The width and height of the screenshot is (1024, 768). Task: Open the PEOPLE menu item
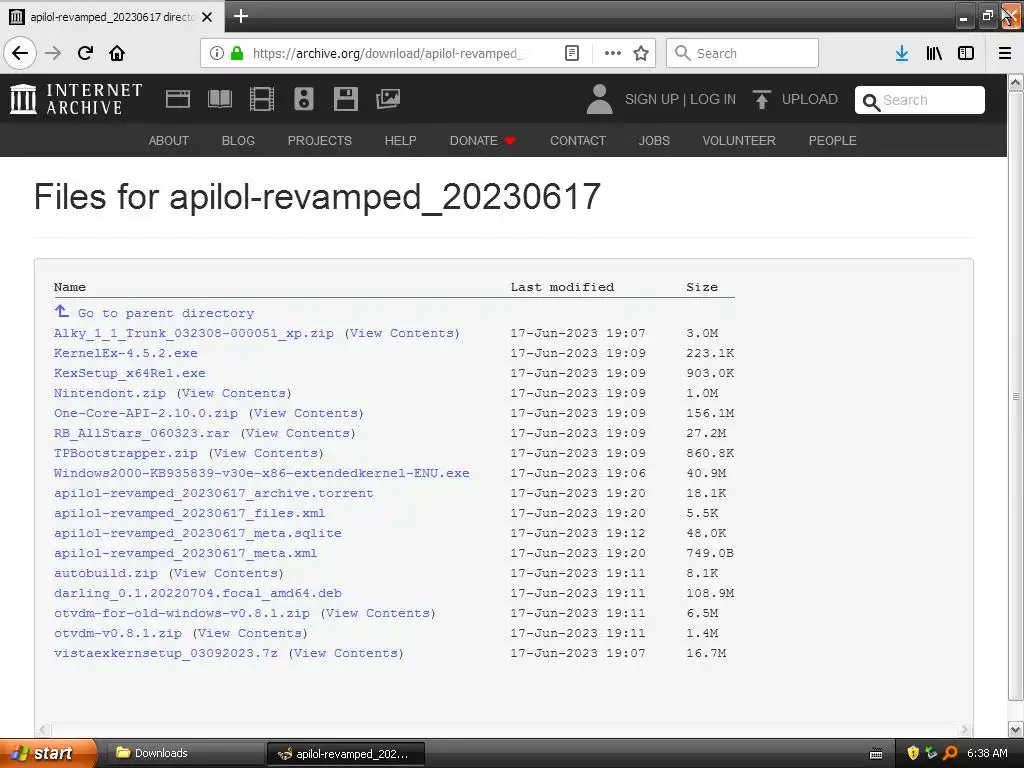point(833,140)
